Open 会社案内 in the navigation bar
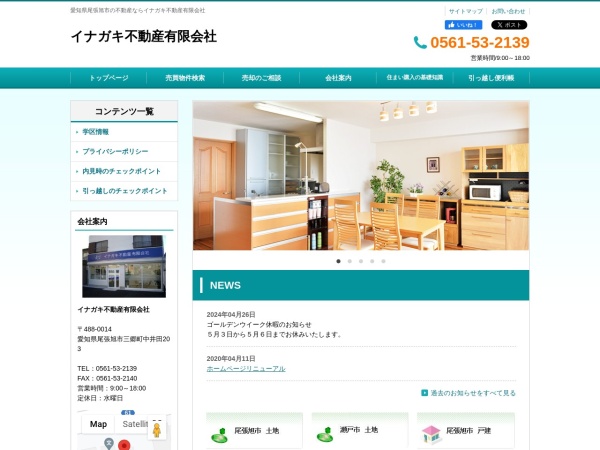Viewport: 600px width, 450px height. pos(338,78)
